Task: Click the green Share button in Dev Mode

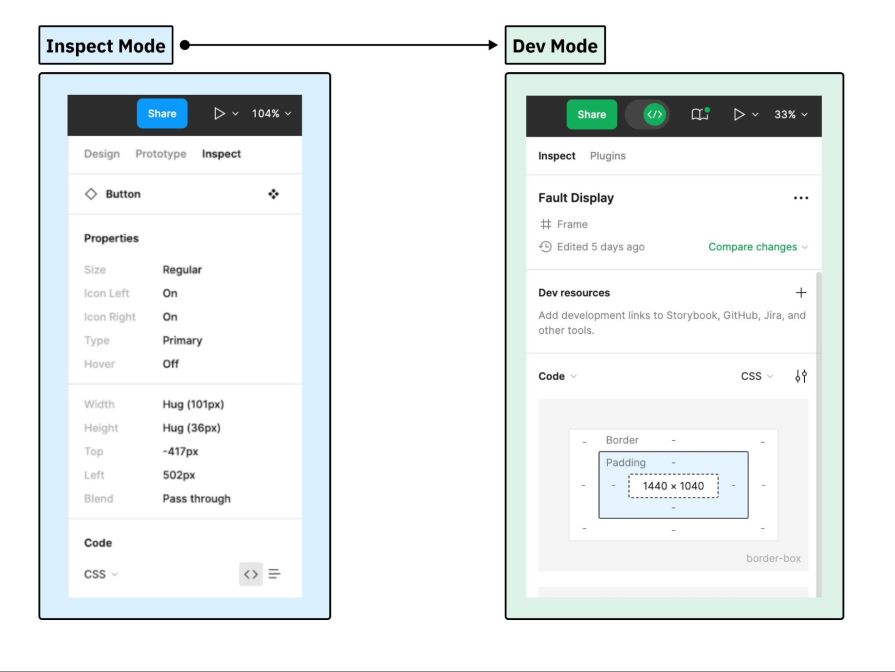Action: point(591,114)
